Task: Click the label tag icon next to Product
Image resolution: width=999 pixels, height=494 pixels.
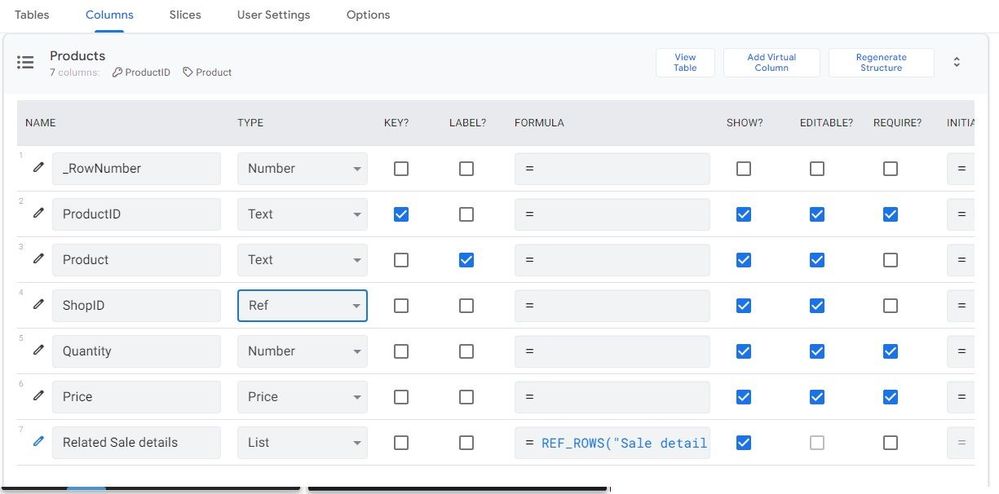Action: click(188, 73)
